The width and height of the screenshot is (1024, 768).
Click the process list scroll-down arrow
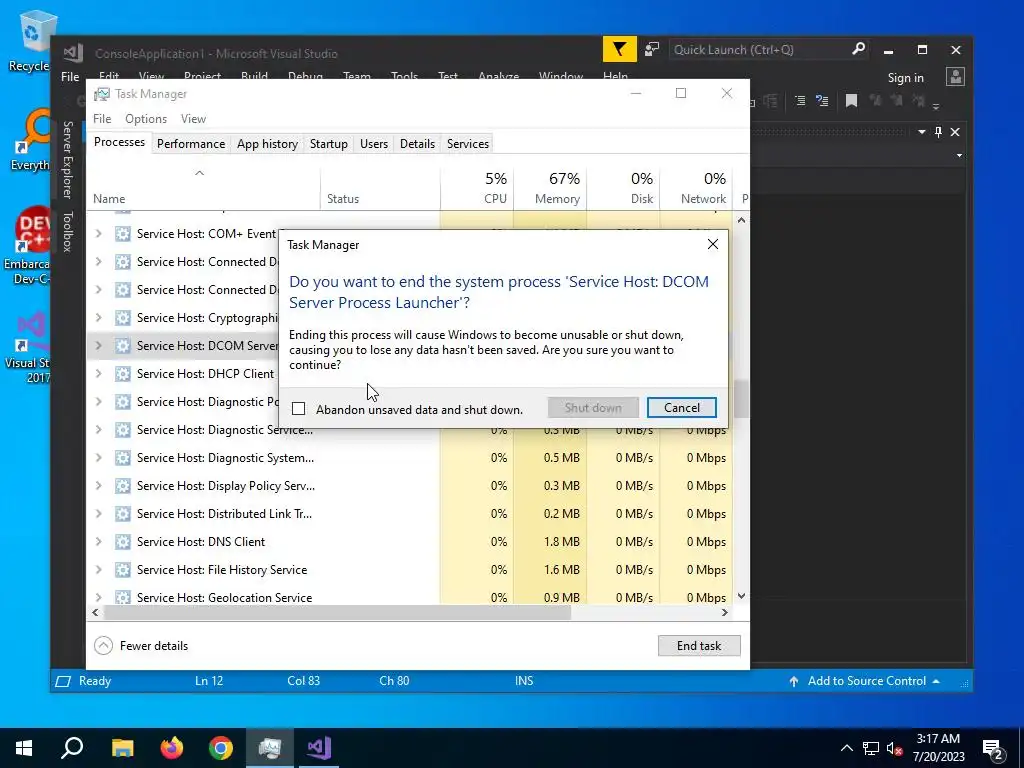741,596
